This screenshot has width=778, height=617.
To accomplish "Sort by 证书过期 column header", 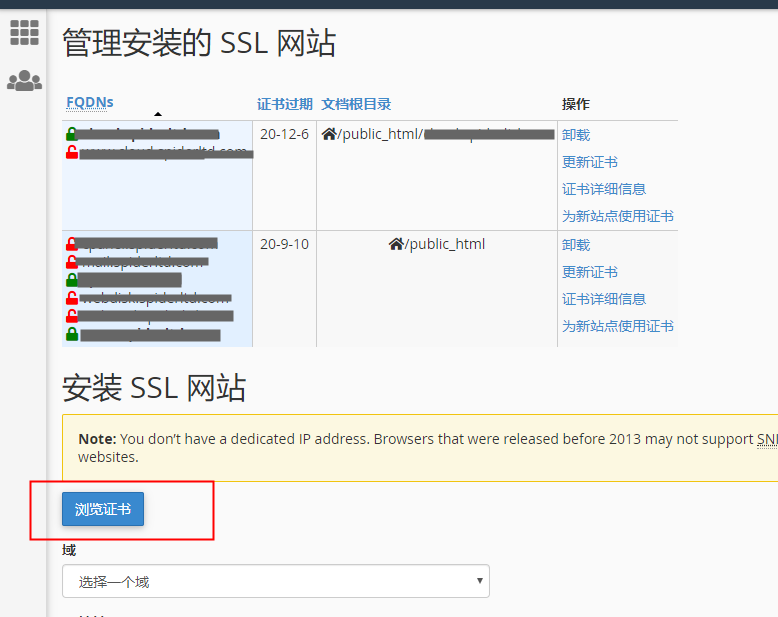I will click(x=285, y=104).
